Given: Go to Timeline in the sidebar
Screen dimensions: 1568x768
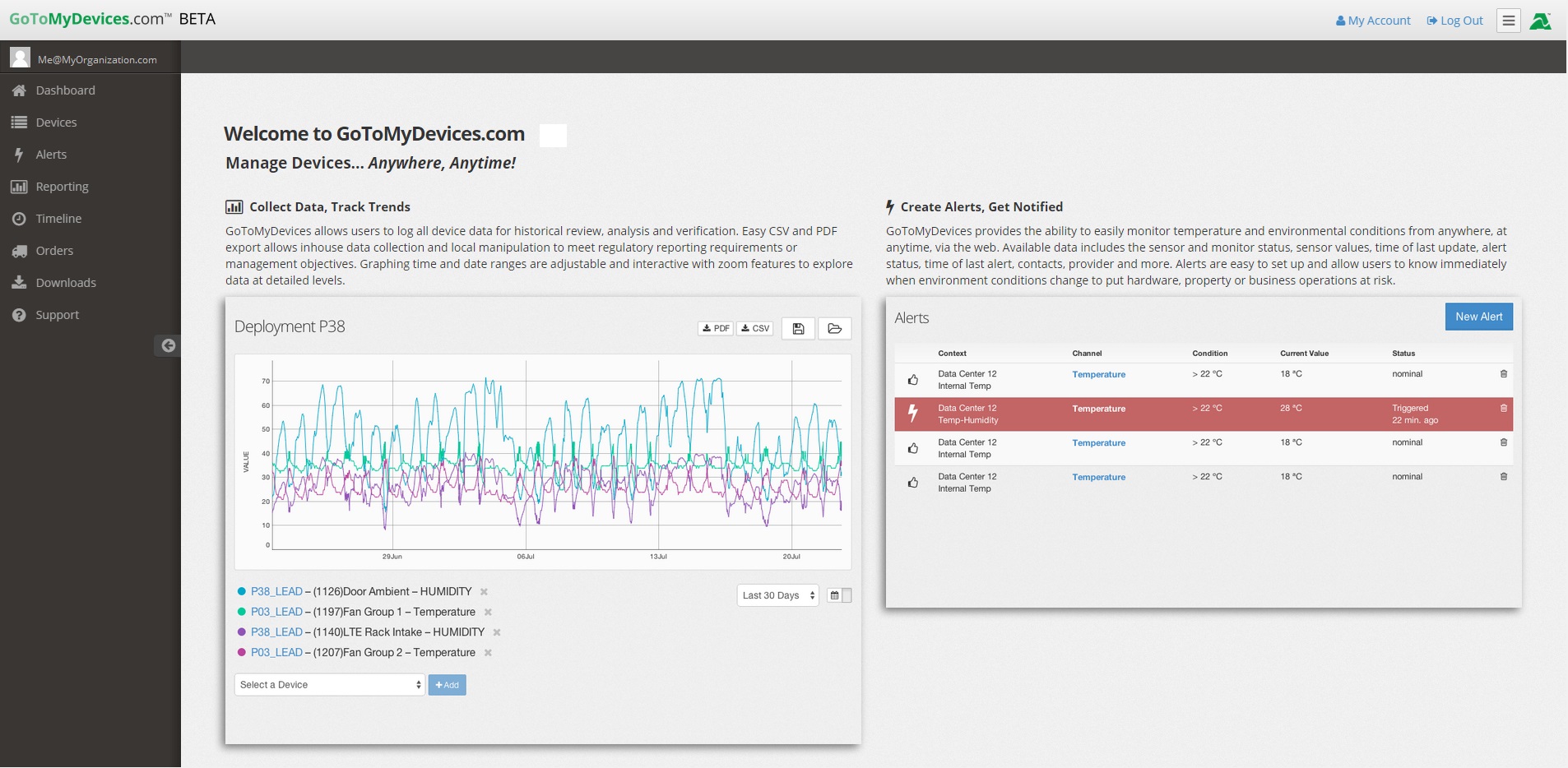Looking at the screenshot, I should click(58, 219).
